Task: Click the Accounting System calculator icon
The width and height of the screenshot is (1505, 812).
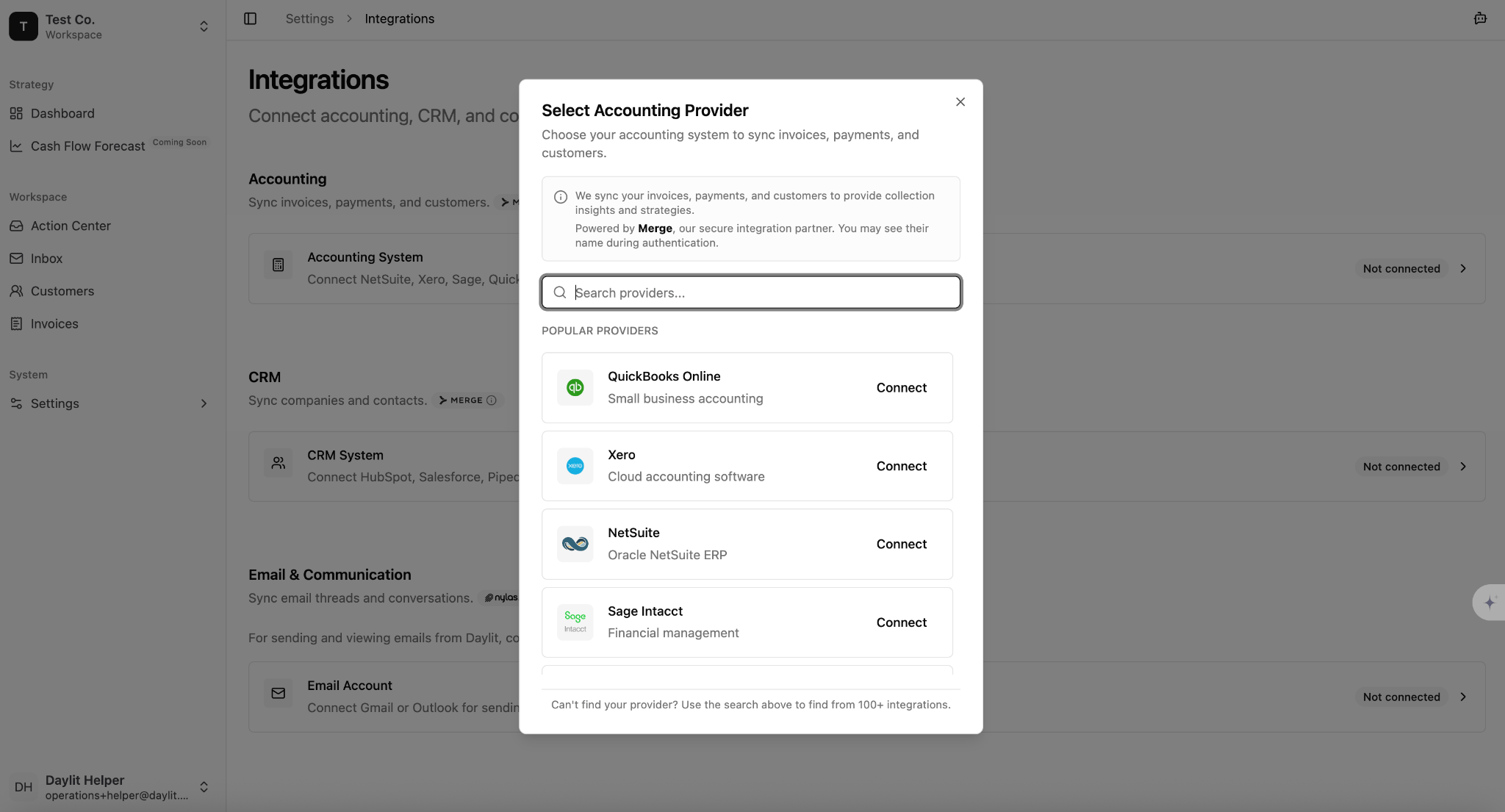Action: [278, 265]
